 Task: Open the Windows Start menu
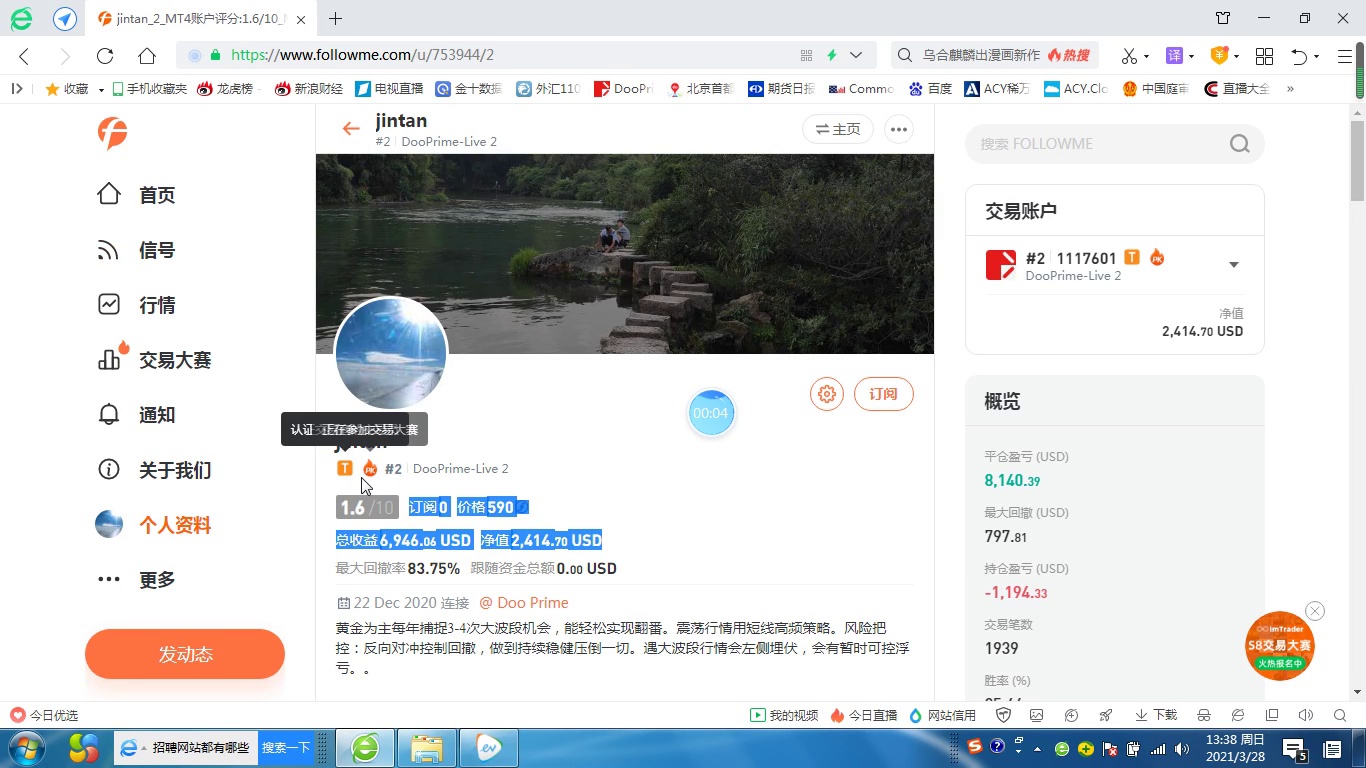point(25,748)
